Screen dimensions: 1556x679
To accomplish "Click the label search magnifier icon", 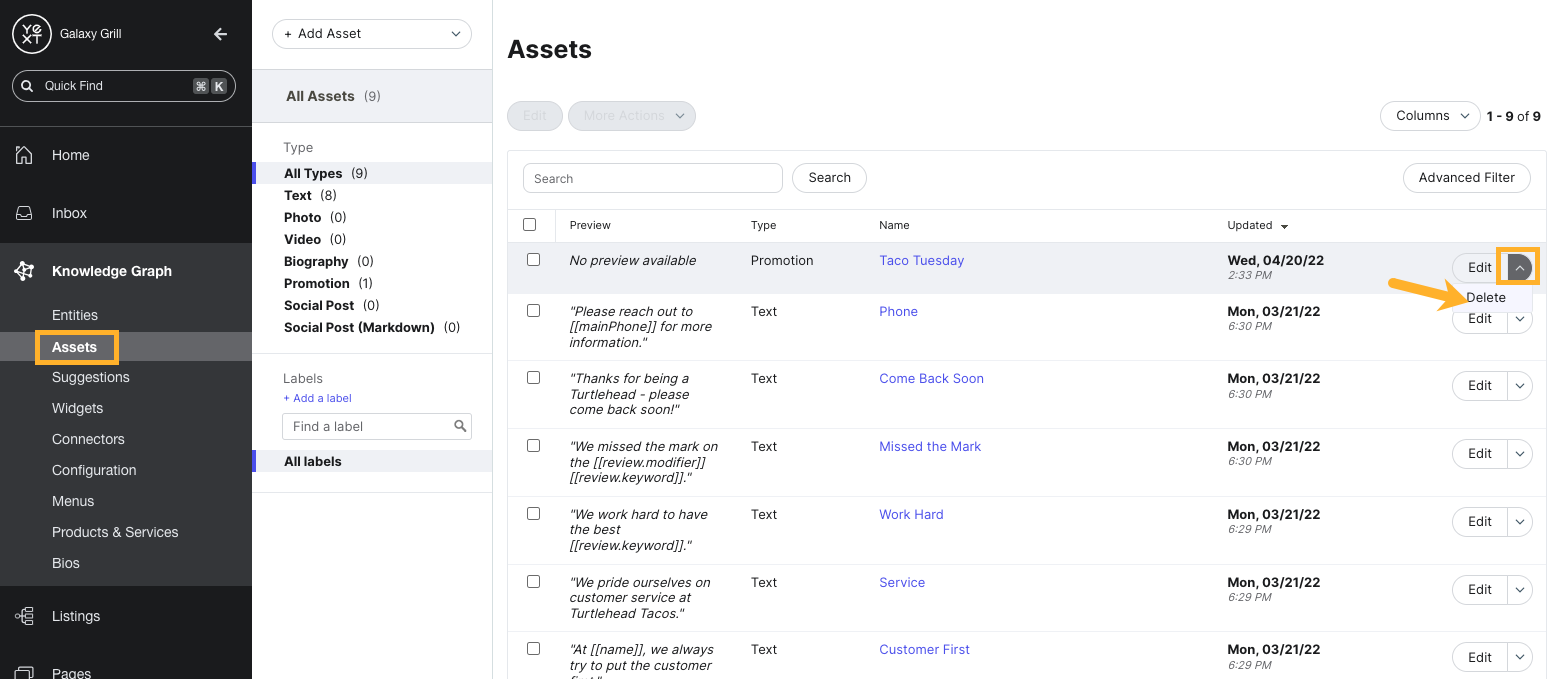I will [x=460, y=426].
